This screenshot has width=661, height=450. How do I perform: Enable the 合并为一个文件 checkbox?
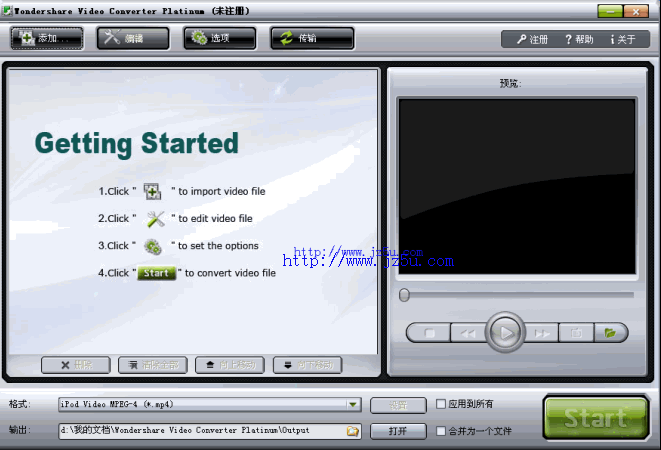click(x=441, y=431)
